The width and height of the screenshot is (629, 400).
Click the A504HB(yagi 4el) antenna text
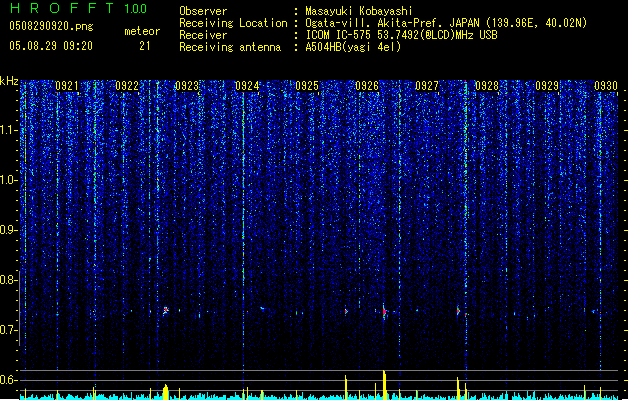[x=353, y=47]
